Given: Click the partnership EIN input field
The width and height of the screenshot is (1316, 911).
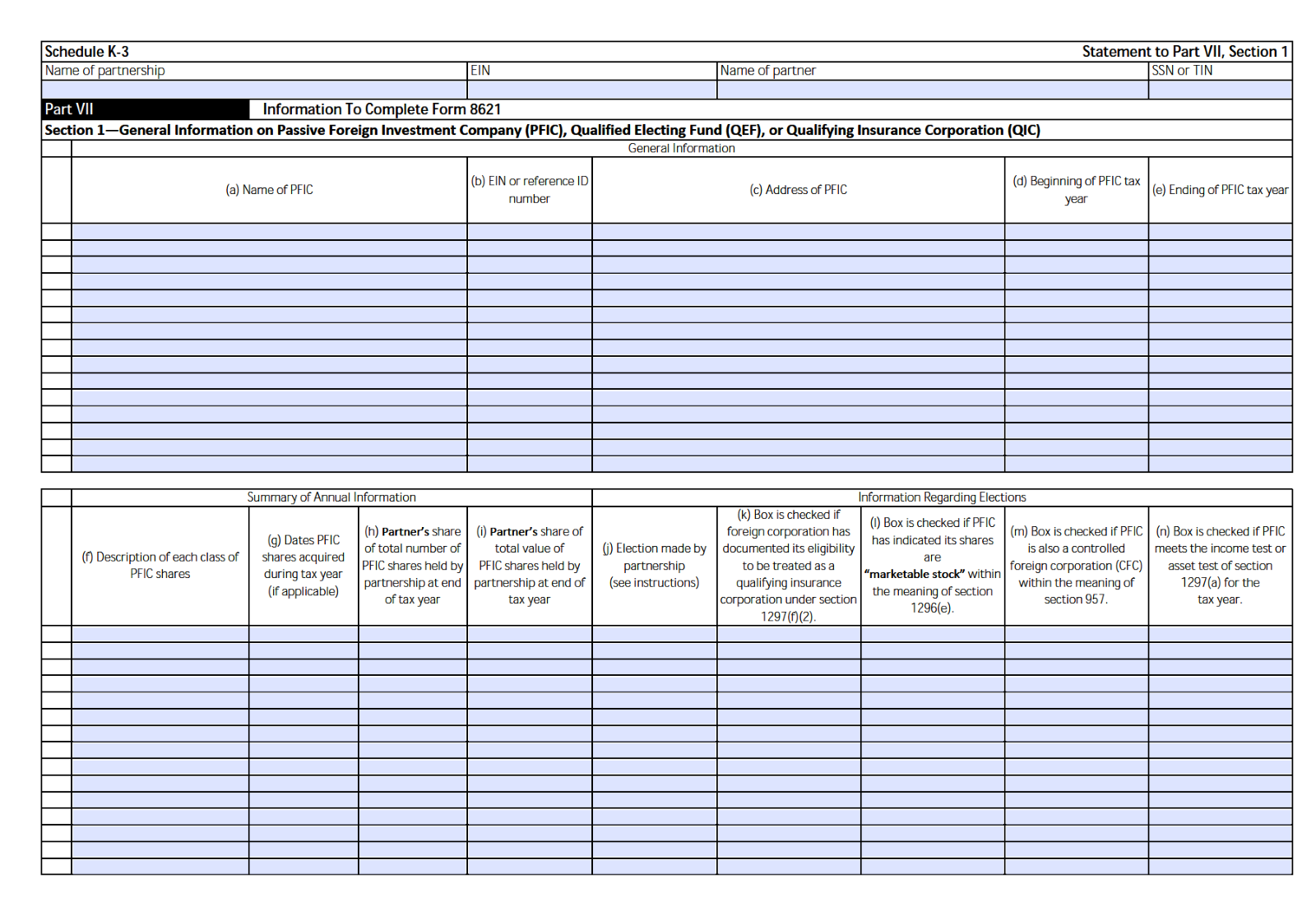Looking at the screenshot, I should click(591, 90).
